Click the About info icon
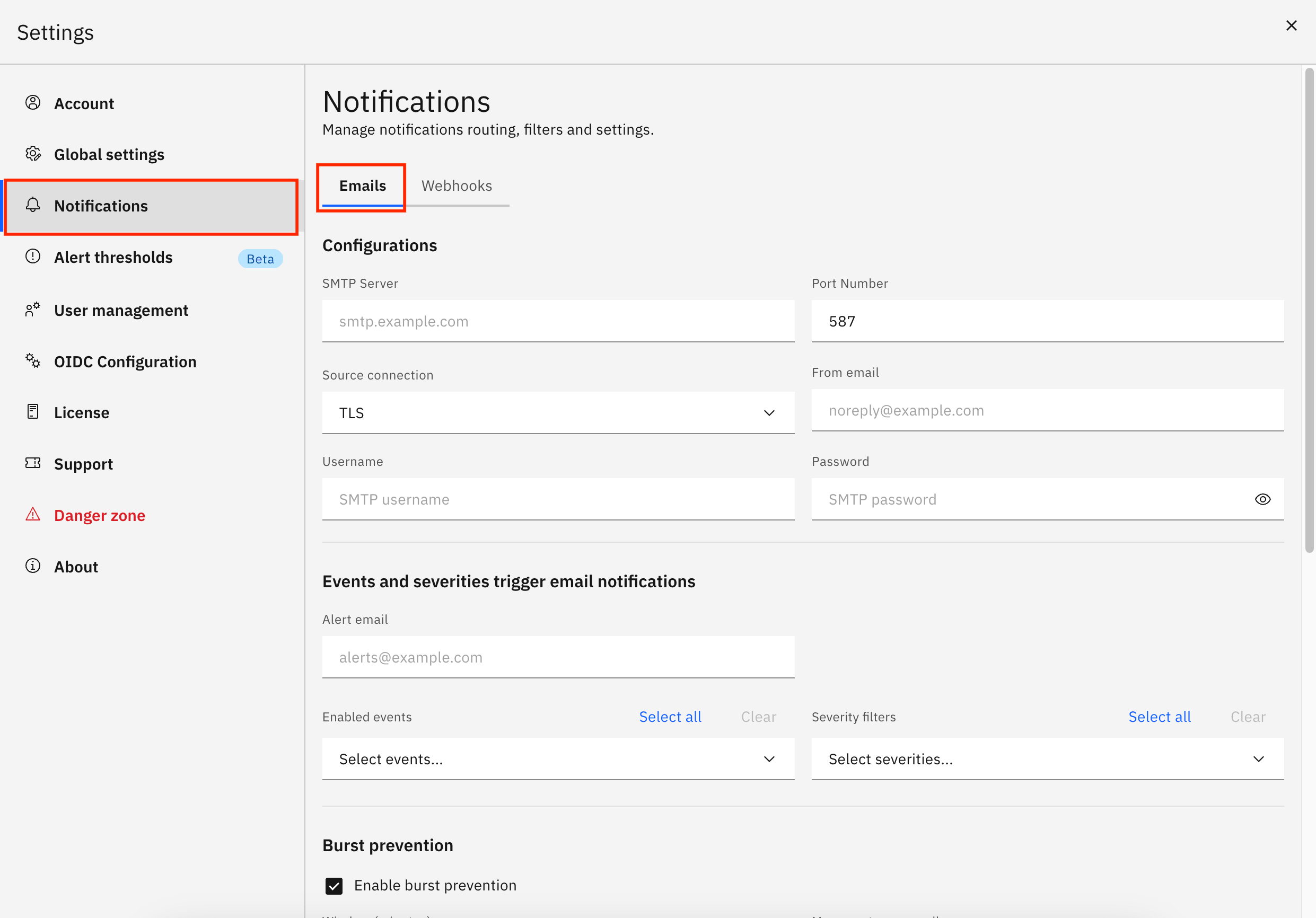This screenshot has width=1316, height=918. [33, 566]
